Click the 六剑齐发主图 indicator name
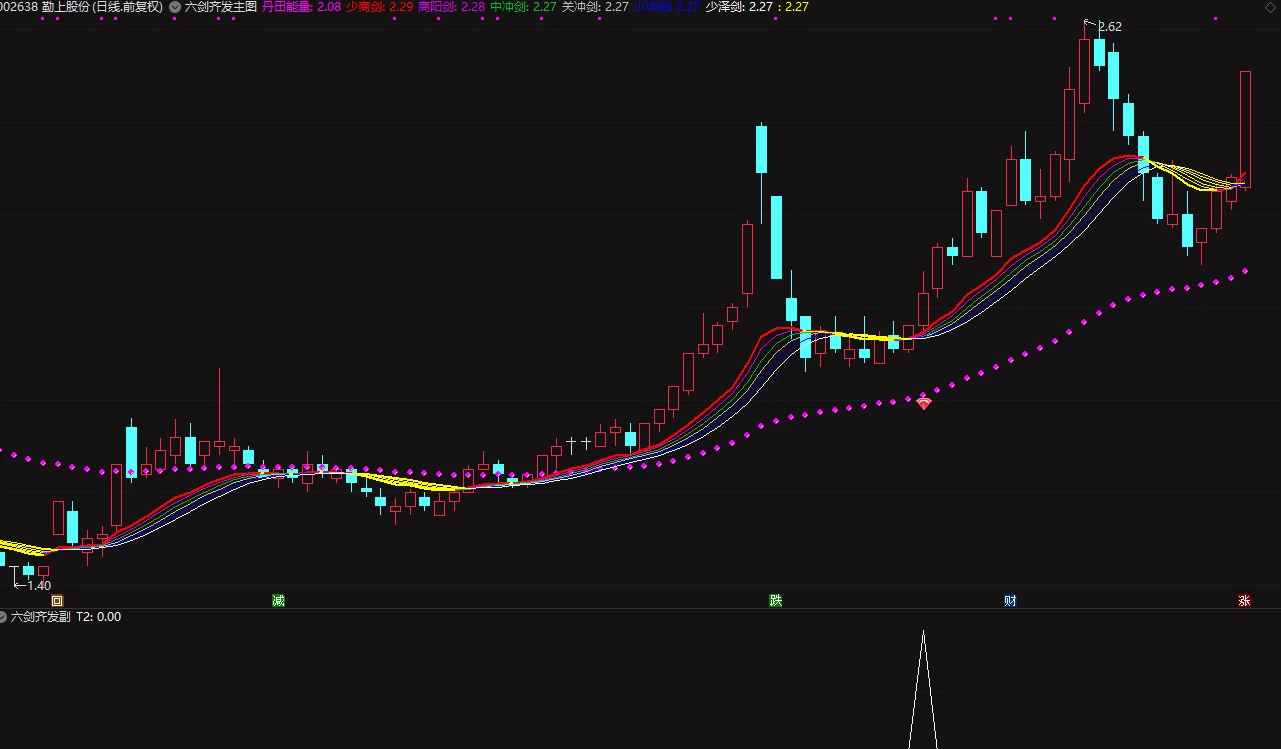The width and height of the screenshot is (1281, 749). [220, 6]
